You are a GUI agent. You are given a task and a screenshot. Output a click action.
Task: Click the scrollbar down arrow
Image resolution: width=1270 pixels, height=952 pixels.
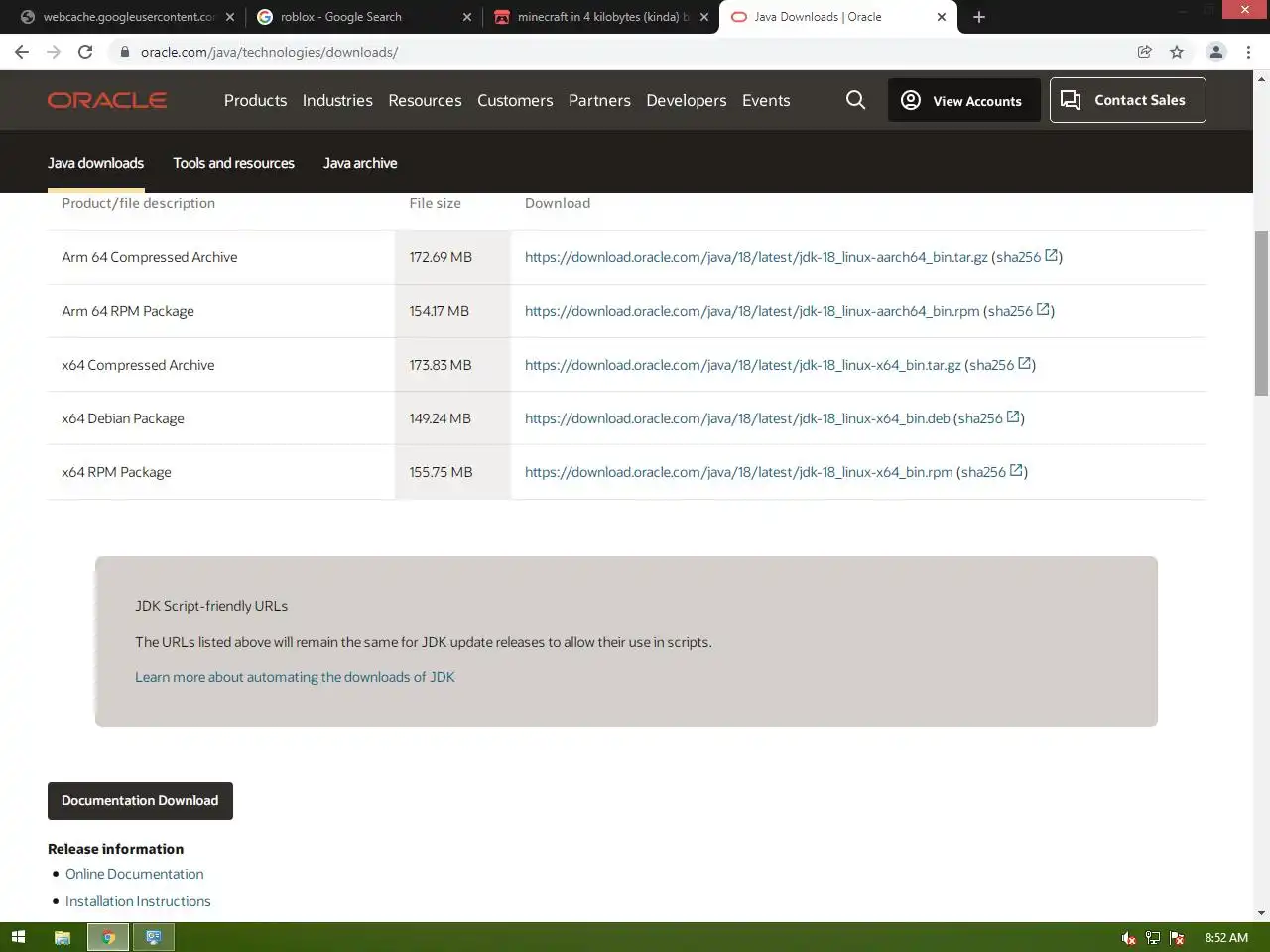click(x=1261, y=913)
